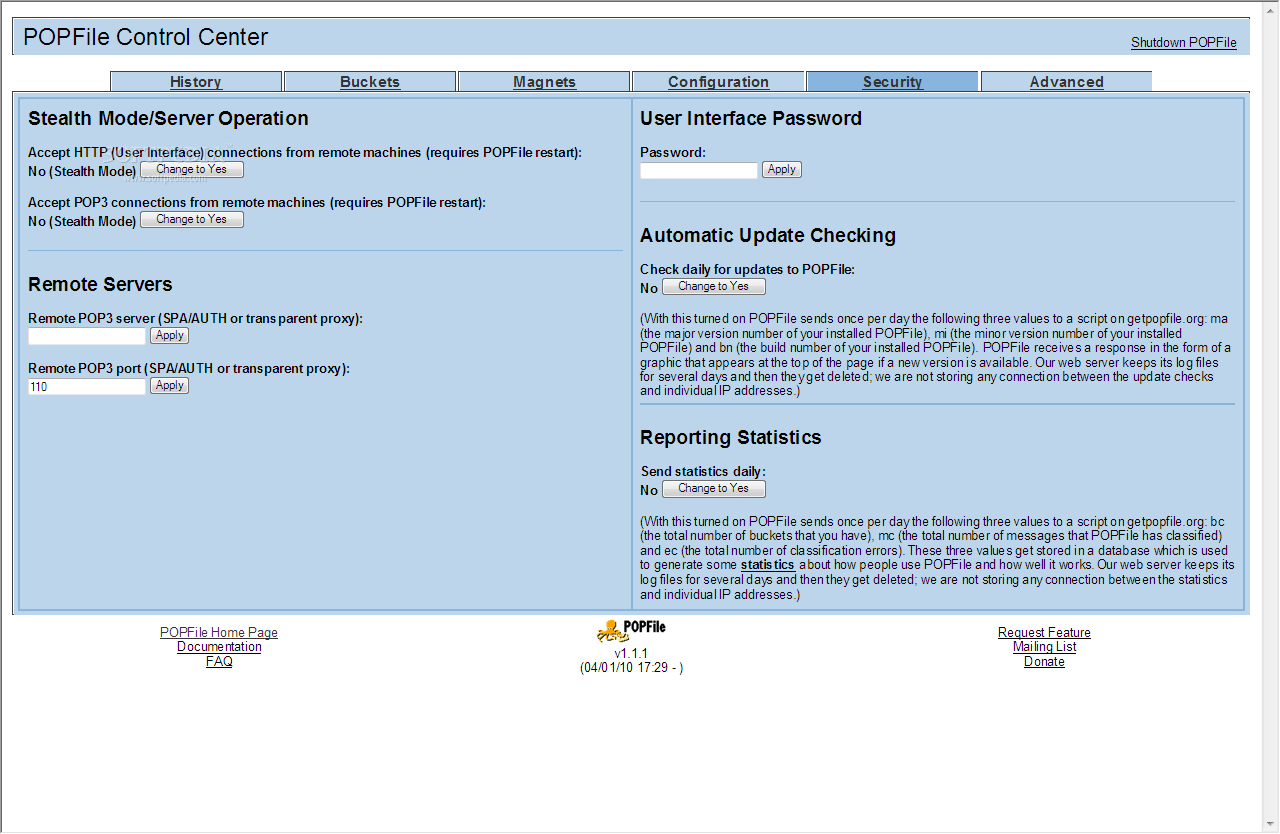This screenshot has width=1280, height=834.
Task: Click the 'User Interface Password' heading
Action: point(751,119)
